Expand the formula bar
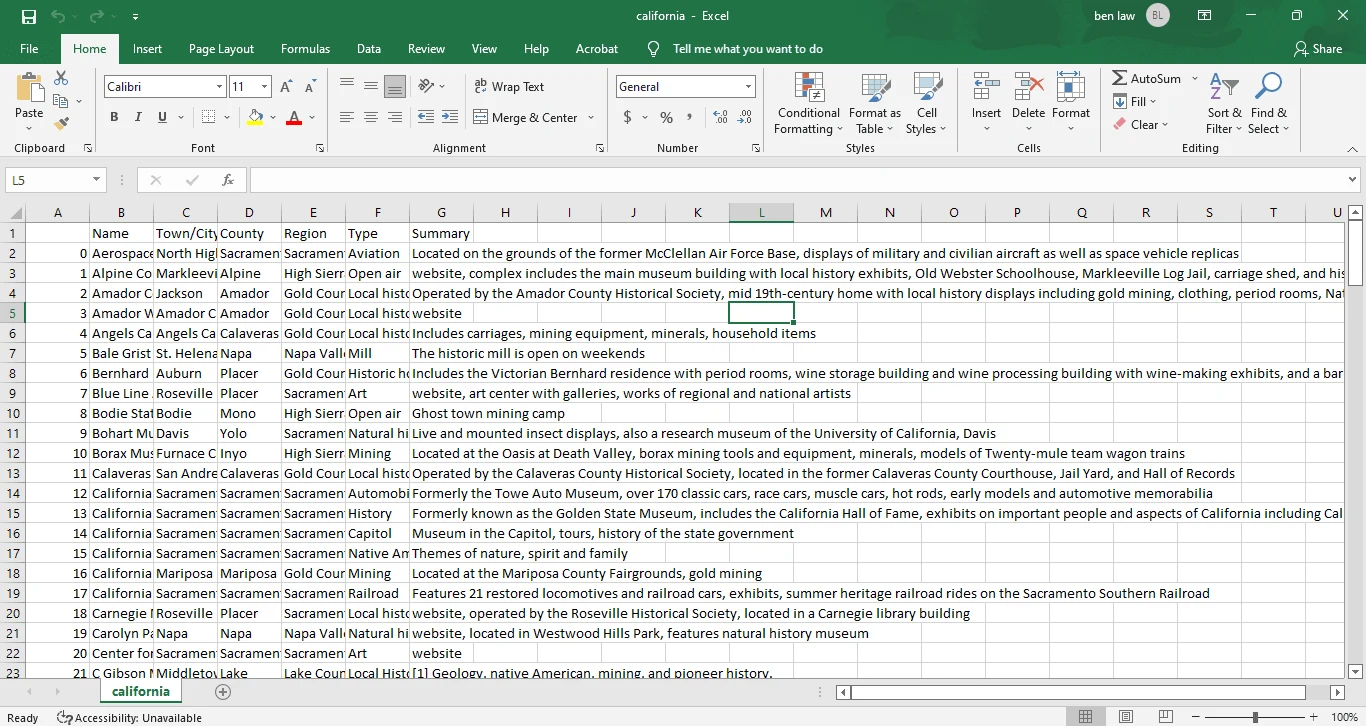The image size is (1366, 726). pos(1353,180)
